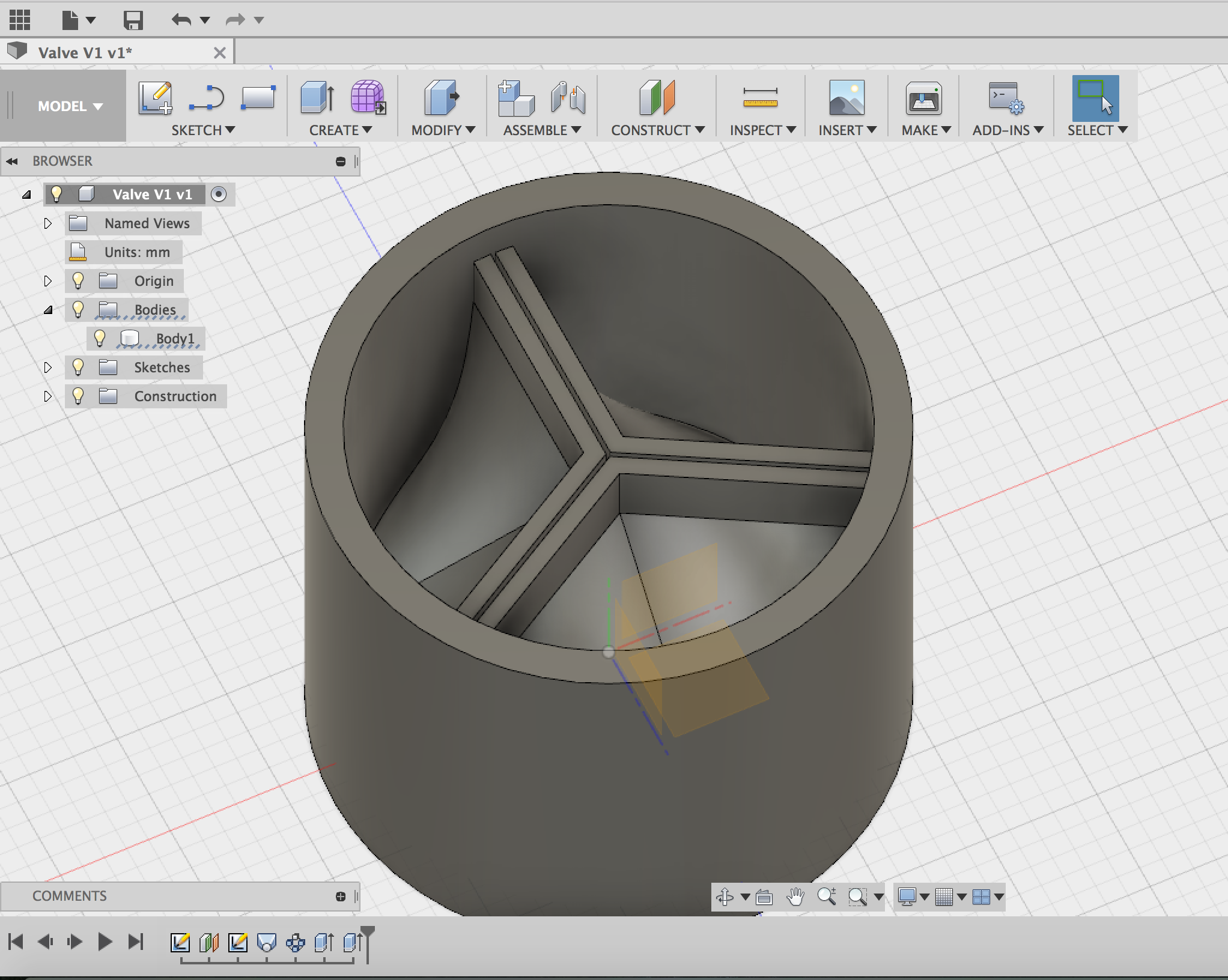Click the Viewports layout icon
This screenshot has width=1228, height=980.
[981, 897]
